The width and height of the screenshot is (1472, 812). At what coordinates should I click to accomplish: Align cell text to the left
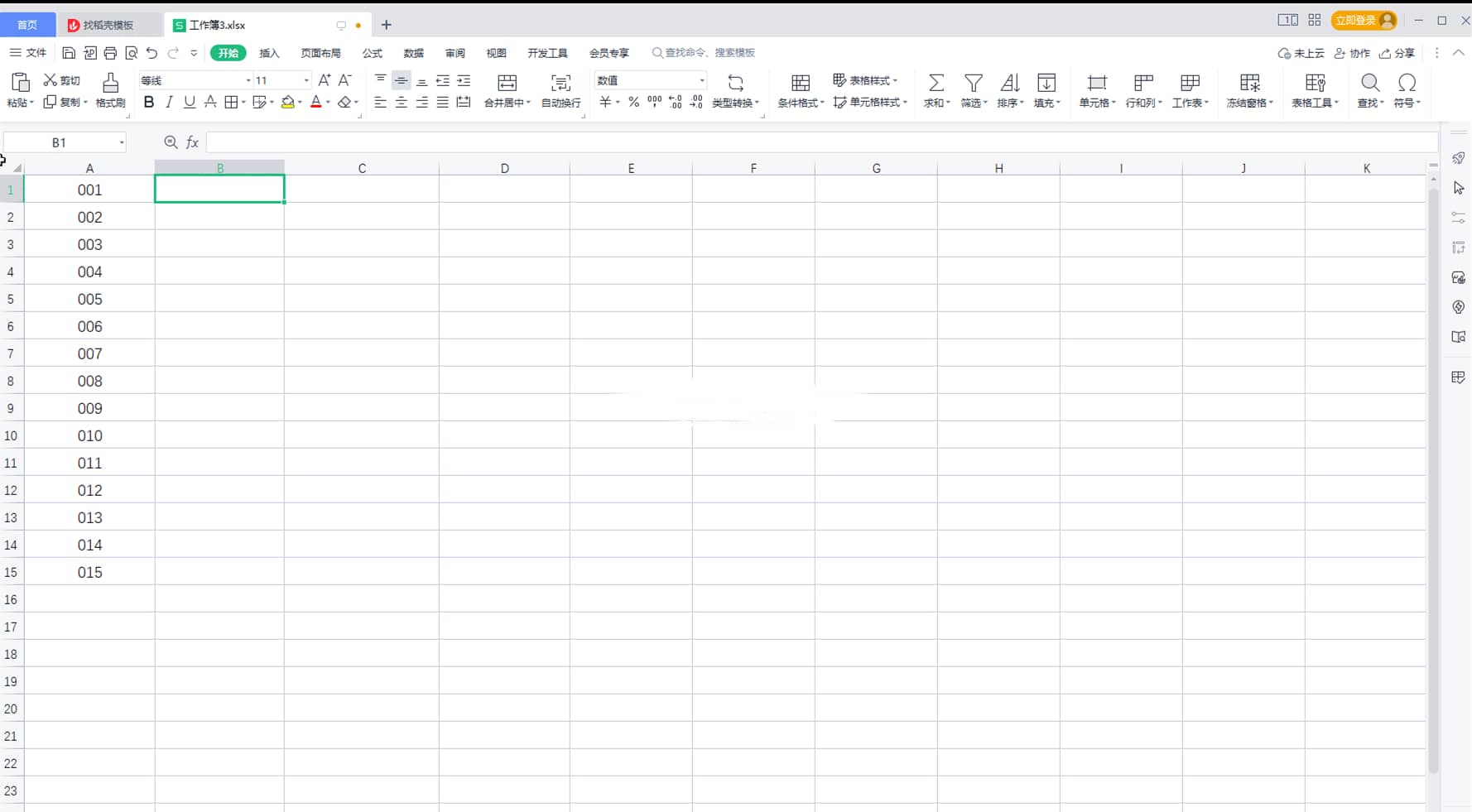(380, 102)
